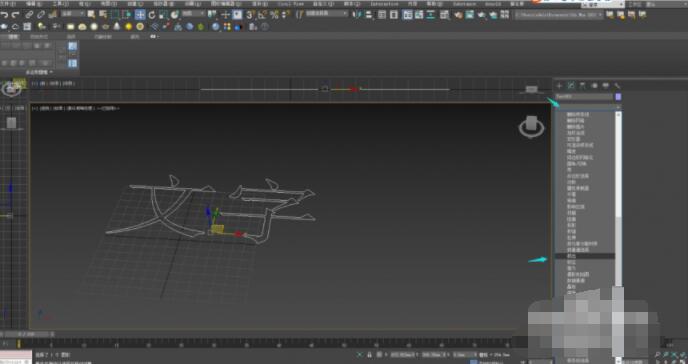The image size is (689, 364).
Task: Click Zoom Extents in viewport navigation controls
Action: (x=674, y=354)
